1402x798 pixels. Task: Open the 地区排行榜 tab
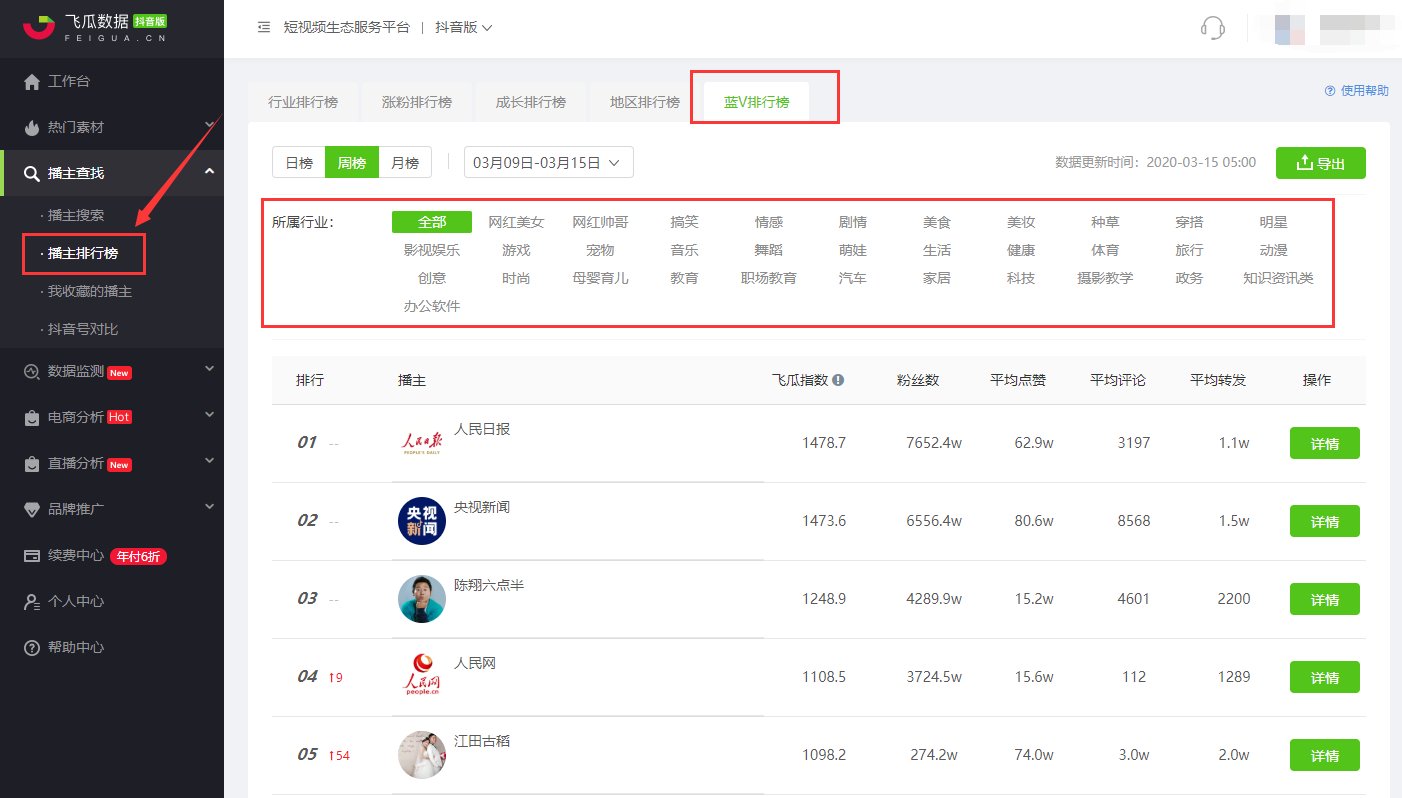tap(645, 102)
